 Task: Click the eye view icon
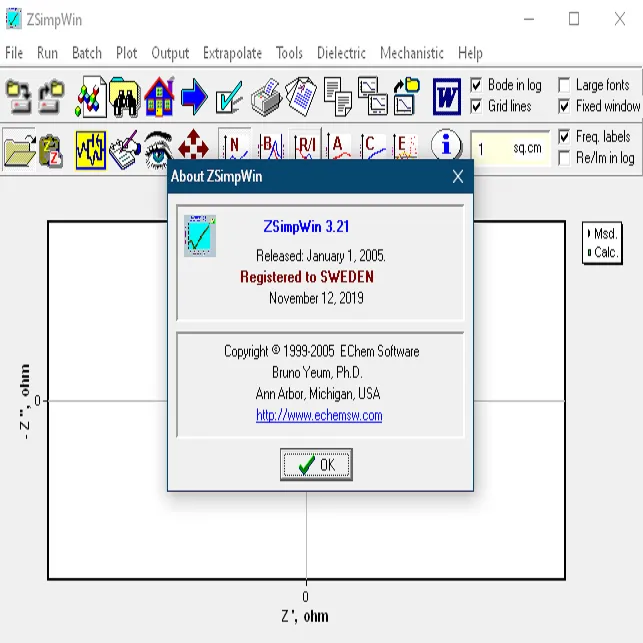point(158,150)
